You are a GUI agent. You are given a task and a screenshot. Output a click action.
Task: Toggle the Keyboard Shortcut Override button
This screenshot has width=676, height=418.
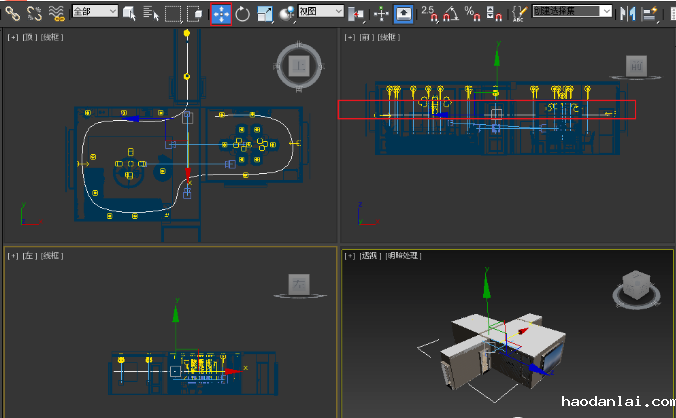tap(404, 14)
